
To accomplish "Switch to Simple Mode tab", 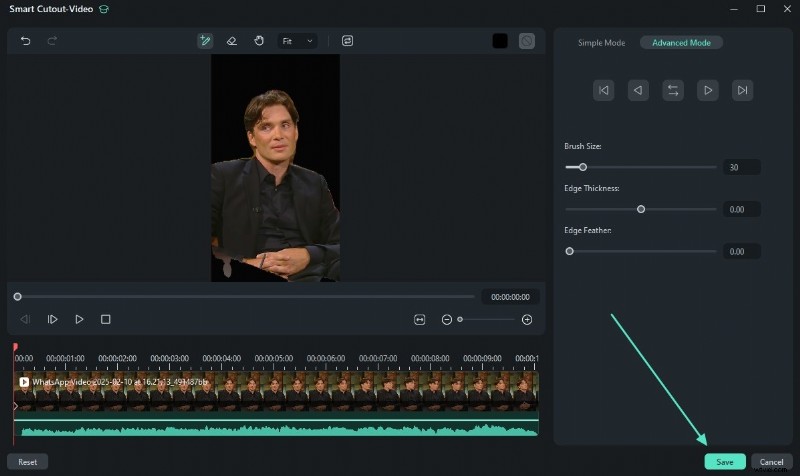I will [601, 43].
